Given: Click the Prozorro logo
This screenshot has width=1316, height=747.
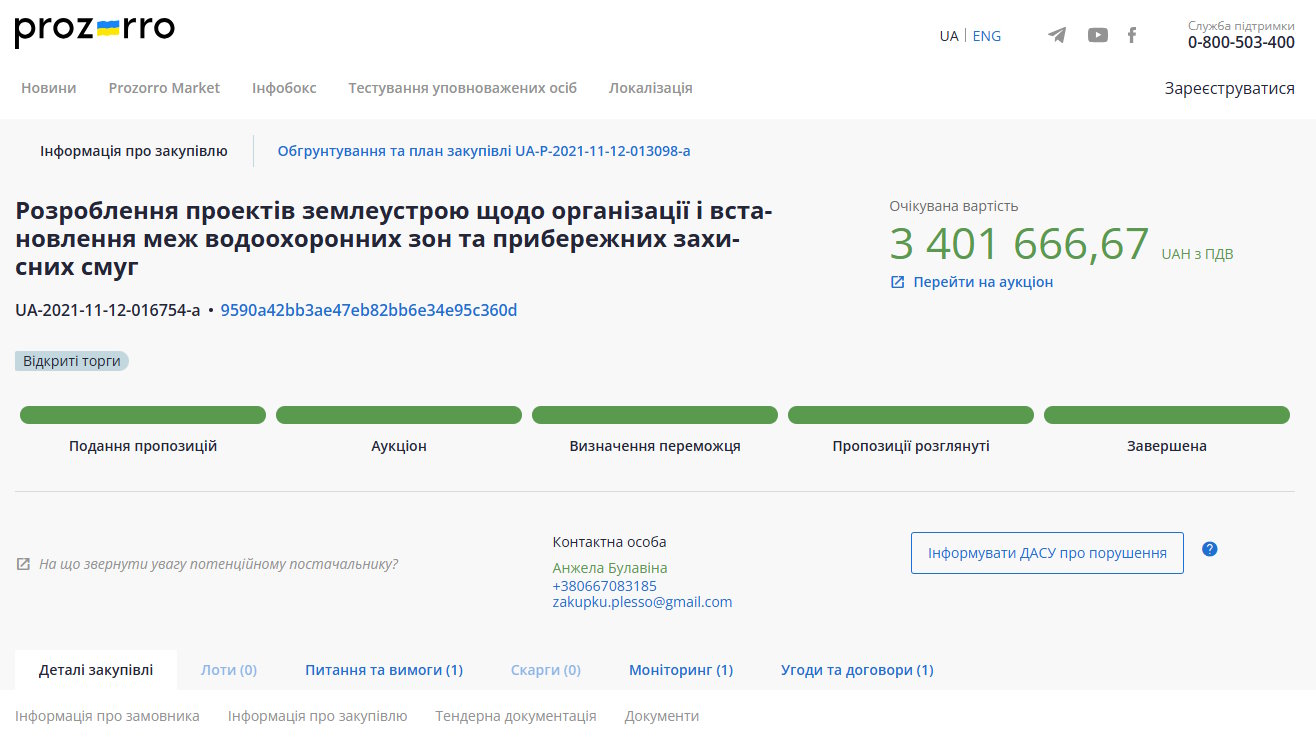Looking at the screenshot, I should (x=95, y=31).
